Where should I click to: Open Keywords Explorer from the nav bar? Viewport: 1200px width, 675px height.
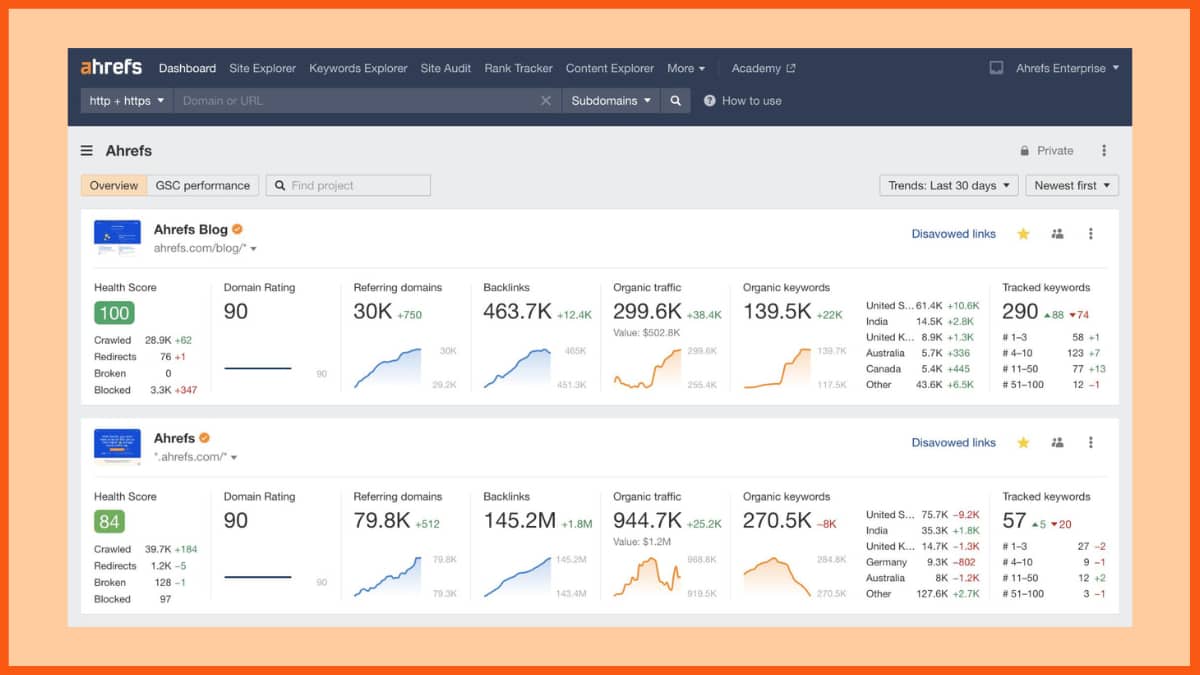pyautogui.click(x=358, y=68)
